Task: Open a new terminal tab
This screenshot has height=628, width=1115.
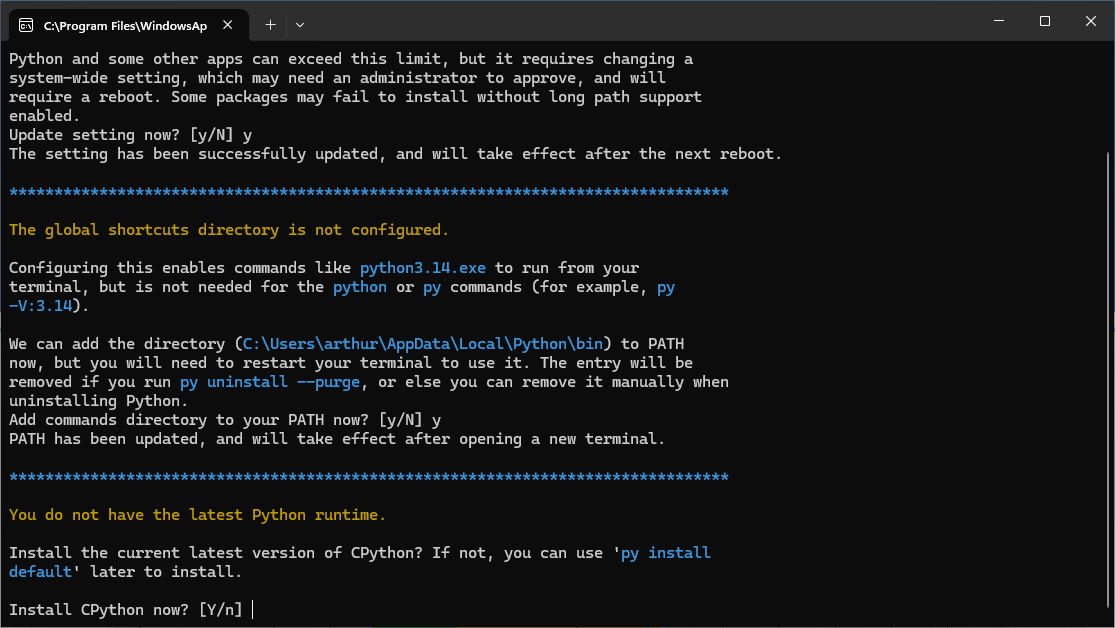Action: (x=270, y=25)
